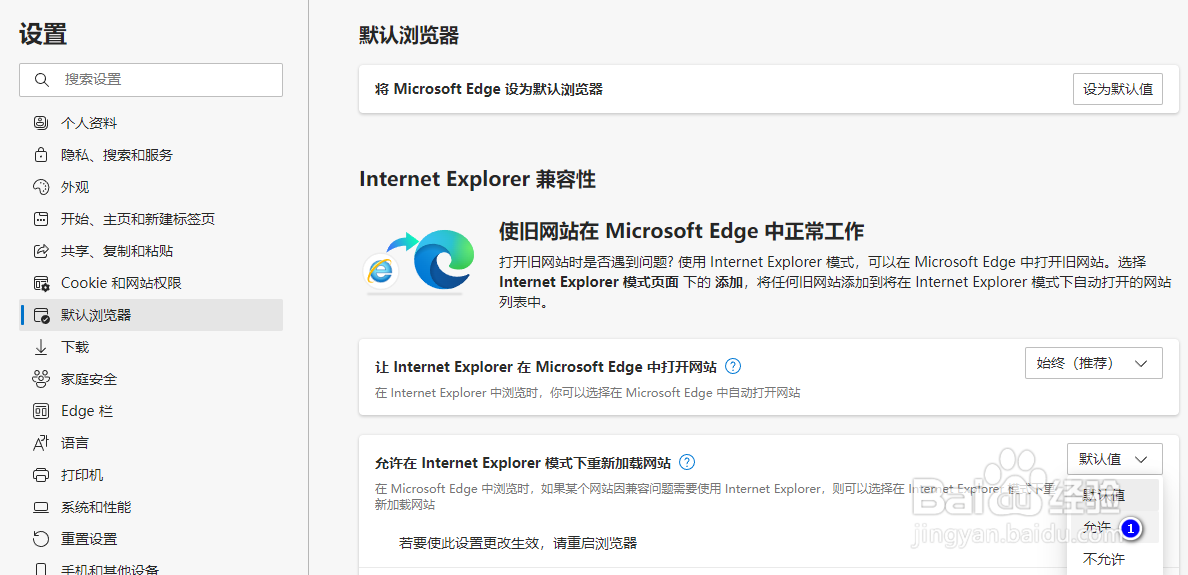Screen dimensions: 1188x575
Task: Go to 家庭安全 settings
Action: [x=151, y=379]
